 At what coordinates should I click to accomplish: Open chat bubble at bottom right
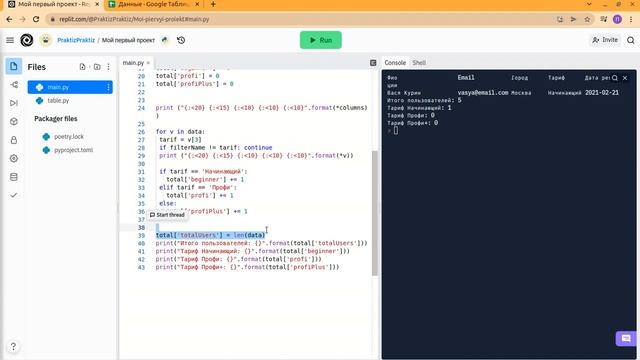(x=626, y=338)
